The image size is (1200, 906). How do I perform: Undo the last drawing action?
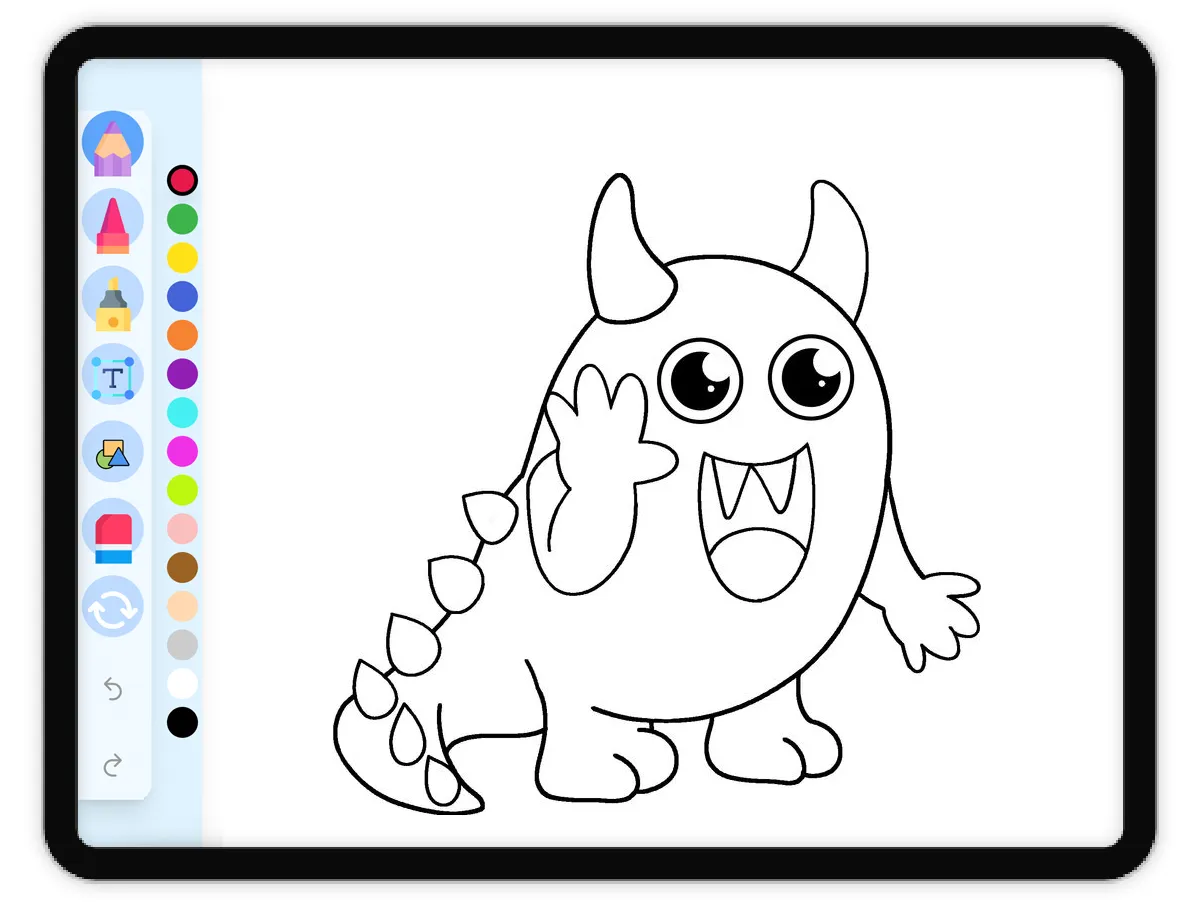pos(113,689)
